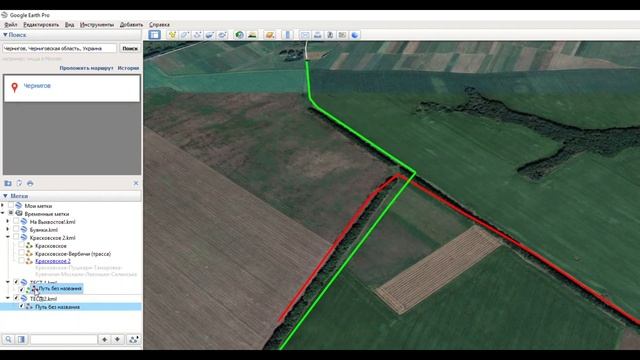Viewport: 640px width, 360px height.
Task: Move selected item down with arrow button
Action: [118, 339]
